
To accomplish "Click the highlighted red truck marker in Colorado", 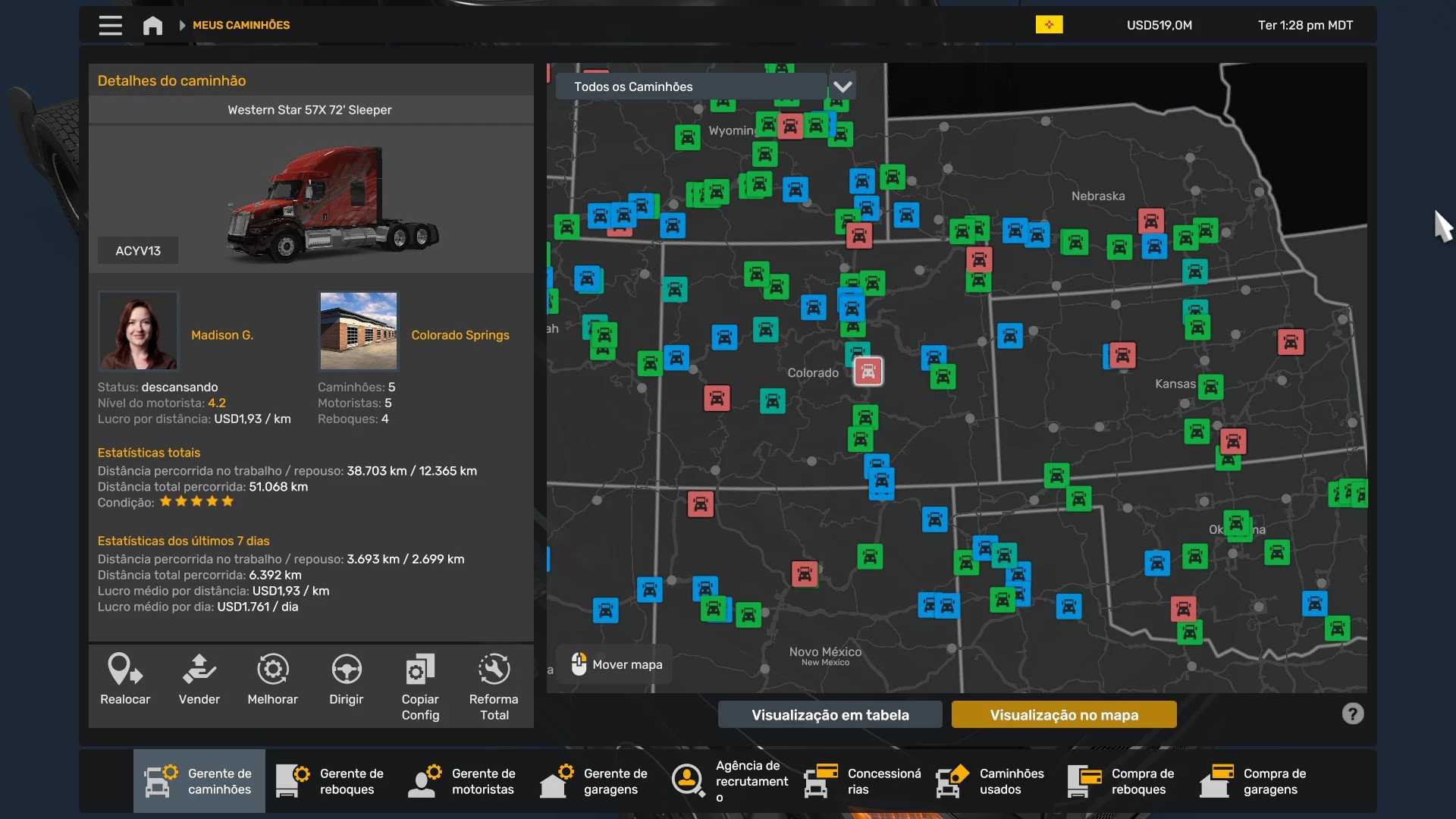I will coord(868,372).
